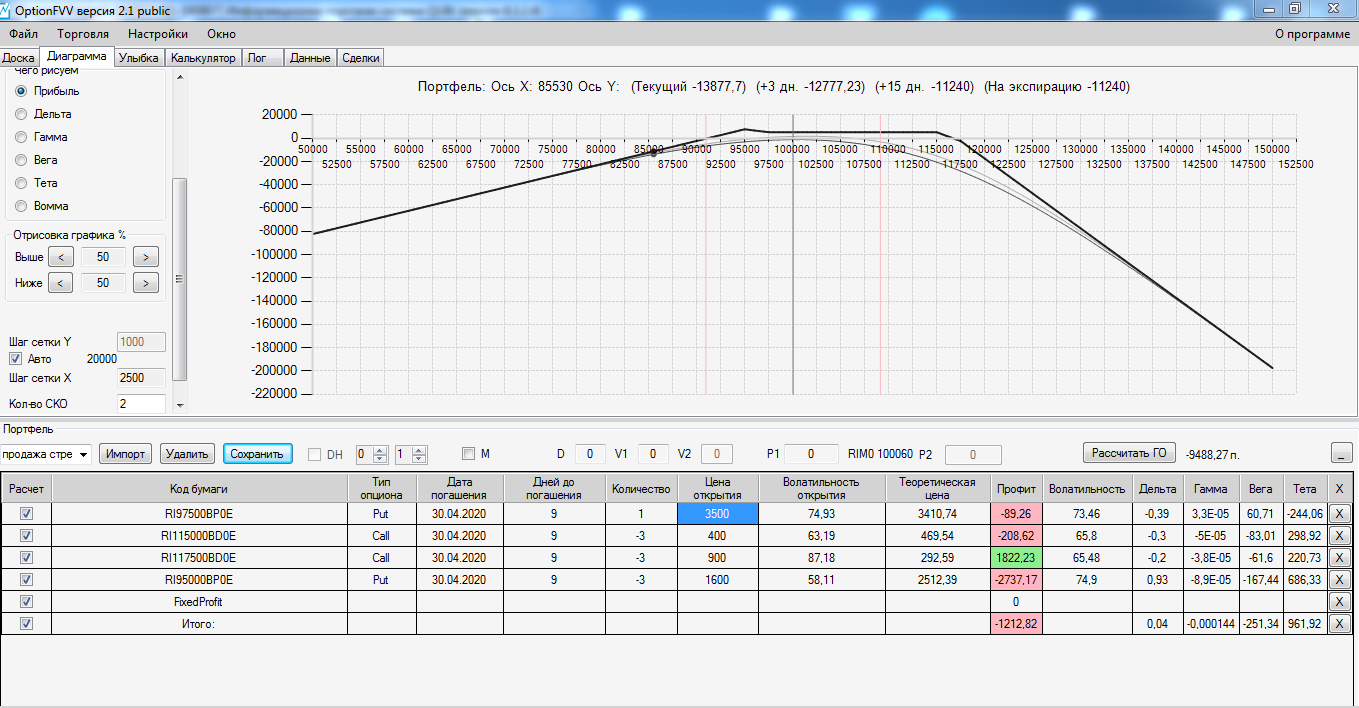Image resolution: width=1359 pixels, height=708 pixels.
Task: Switch to the Калькулятор tab
Action: pos(203,58)
